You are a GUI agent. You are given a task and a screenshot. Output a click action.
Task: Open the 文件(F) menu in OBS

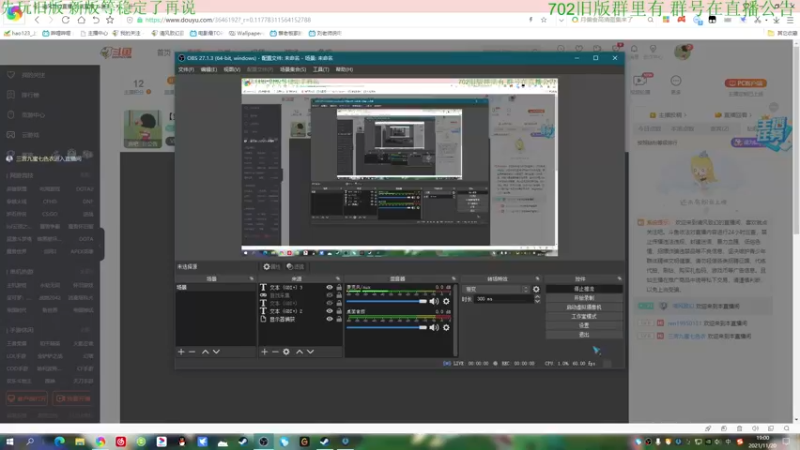coord(186,69)
